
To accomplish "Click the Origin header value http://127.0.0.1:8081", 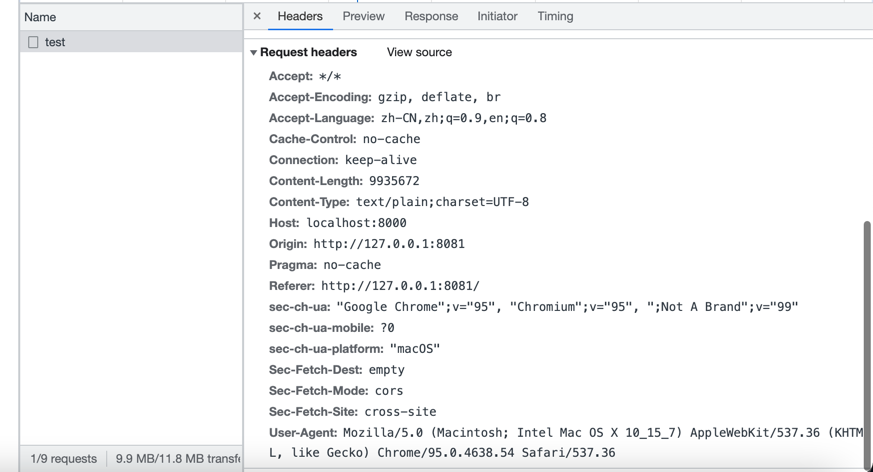I will point(388,244).
